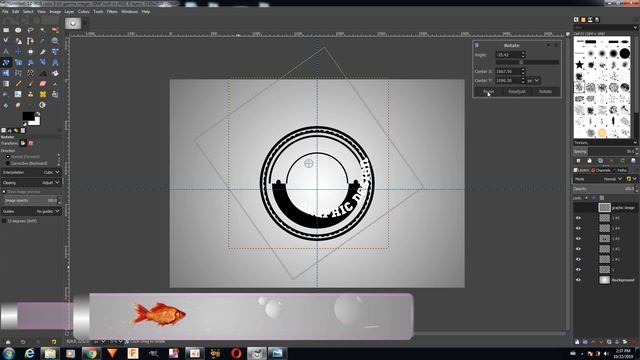Hide the Background layer eye icon
This screenshot has width=640, height=360.
(578, 280)
